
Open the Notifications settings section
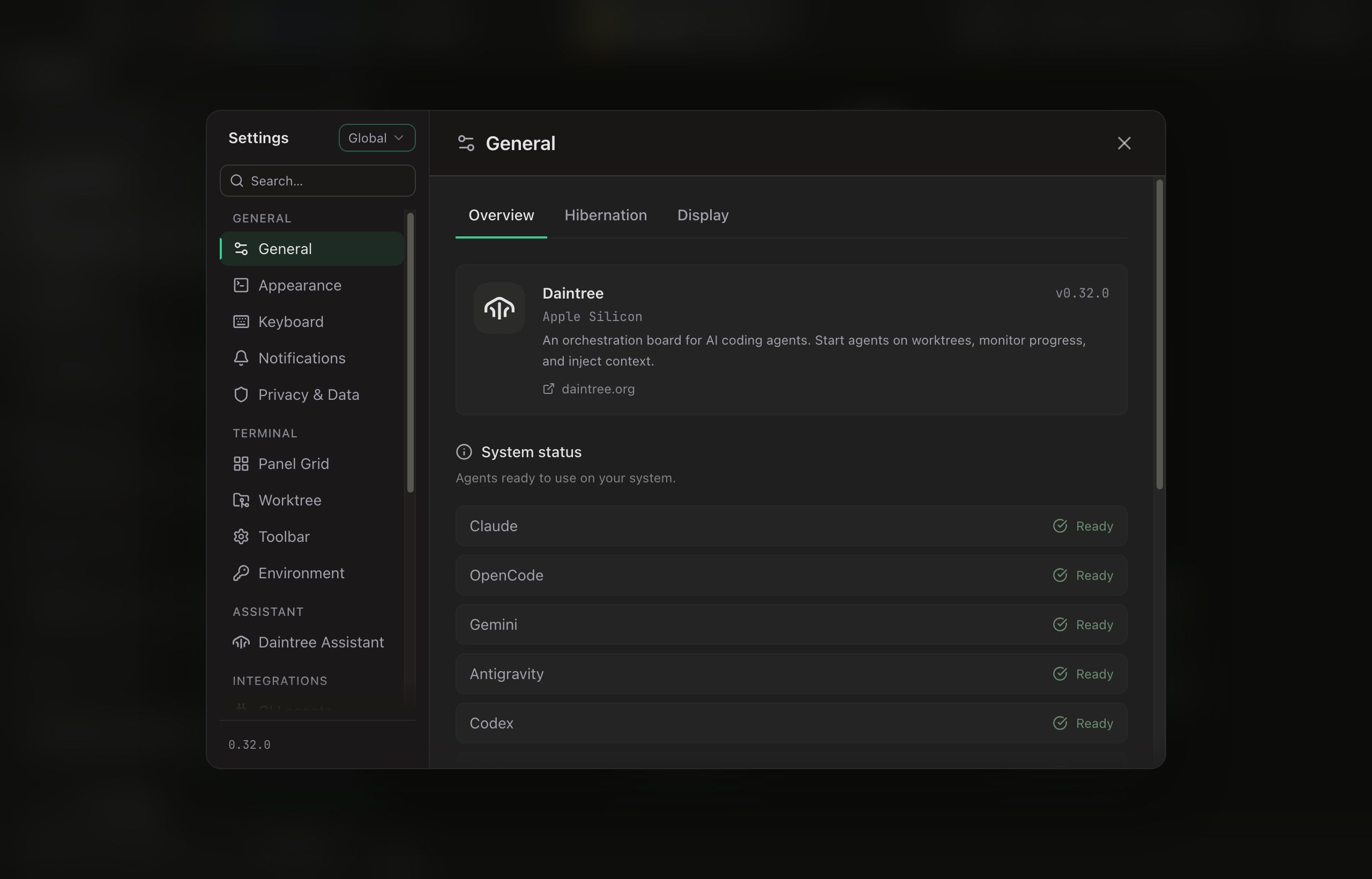click(312, 359)
